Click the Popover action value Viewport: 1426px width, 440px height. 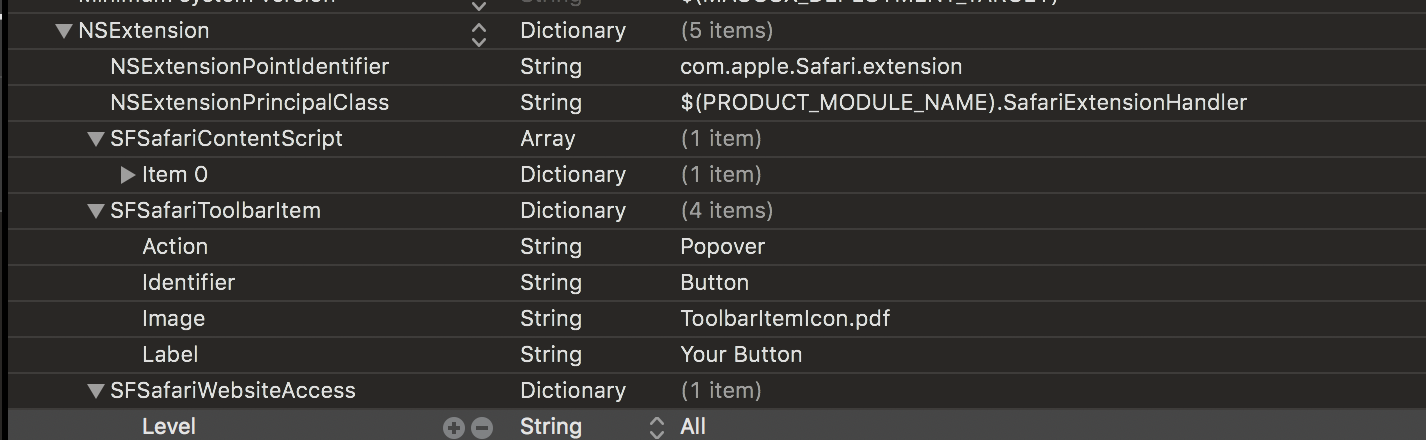722,247
